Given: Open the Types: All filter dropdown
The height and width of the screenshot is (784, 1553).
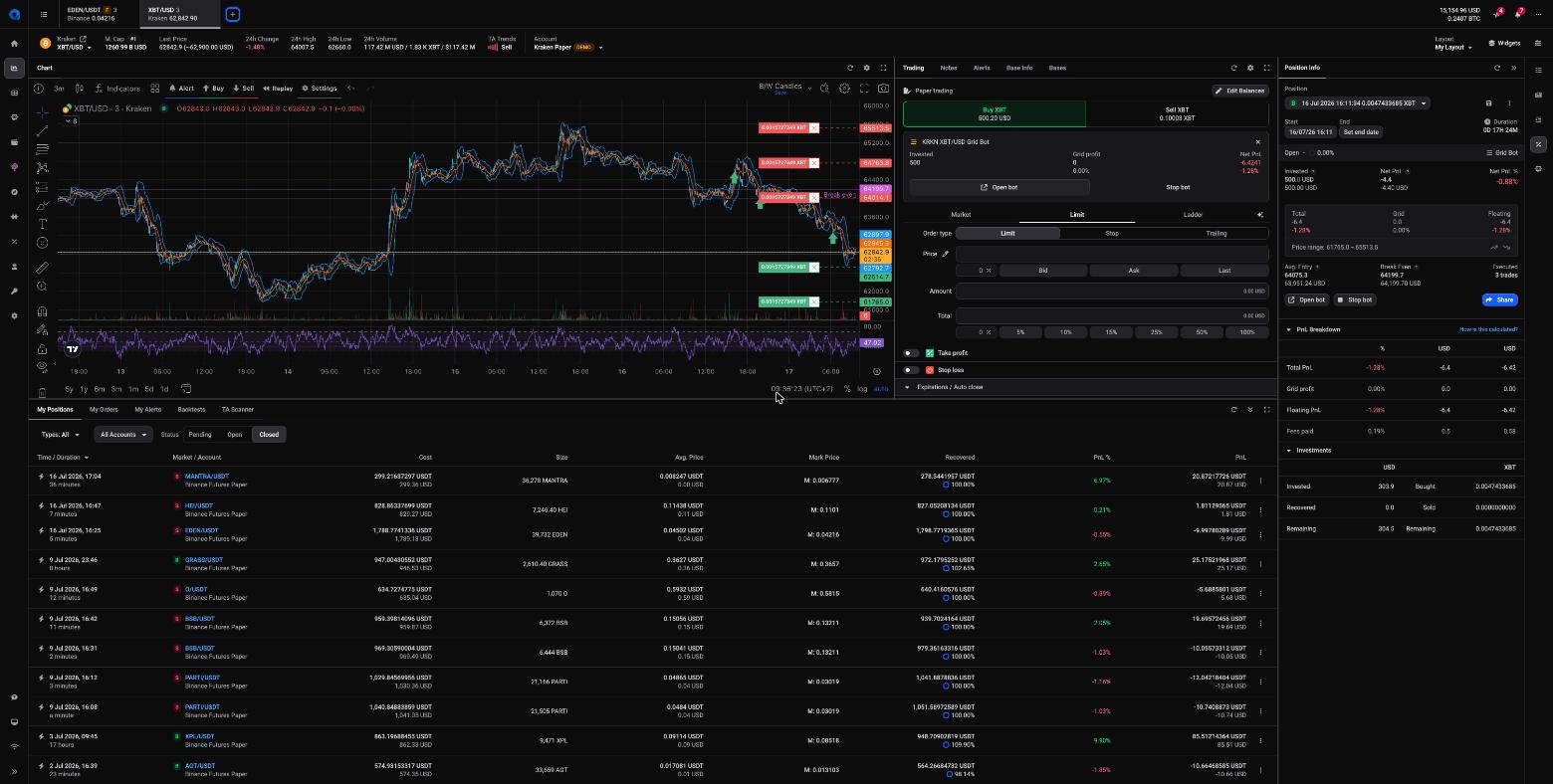Looking at the screenshot, I should pos(61,435).
